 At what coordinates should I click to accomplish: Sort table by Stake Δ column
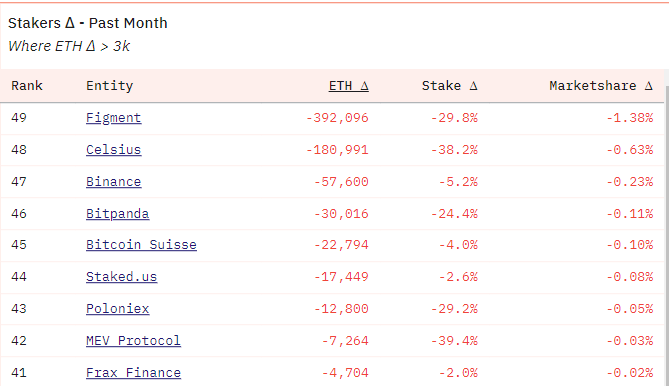tap(450, 86)
